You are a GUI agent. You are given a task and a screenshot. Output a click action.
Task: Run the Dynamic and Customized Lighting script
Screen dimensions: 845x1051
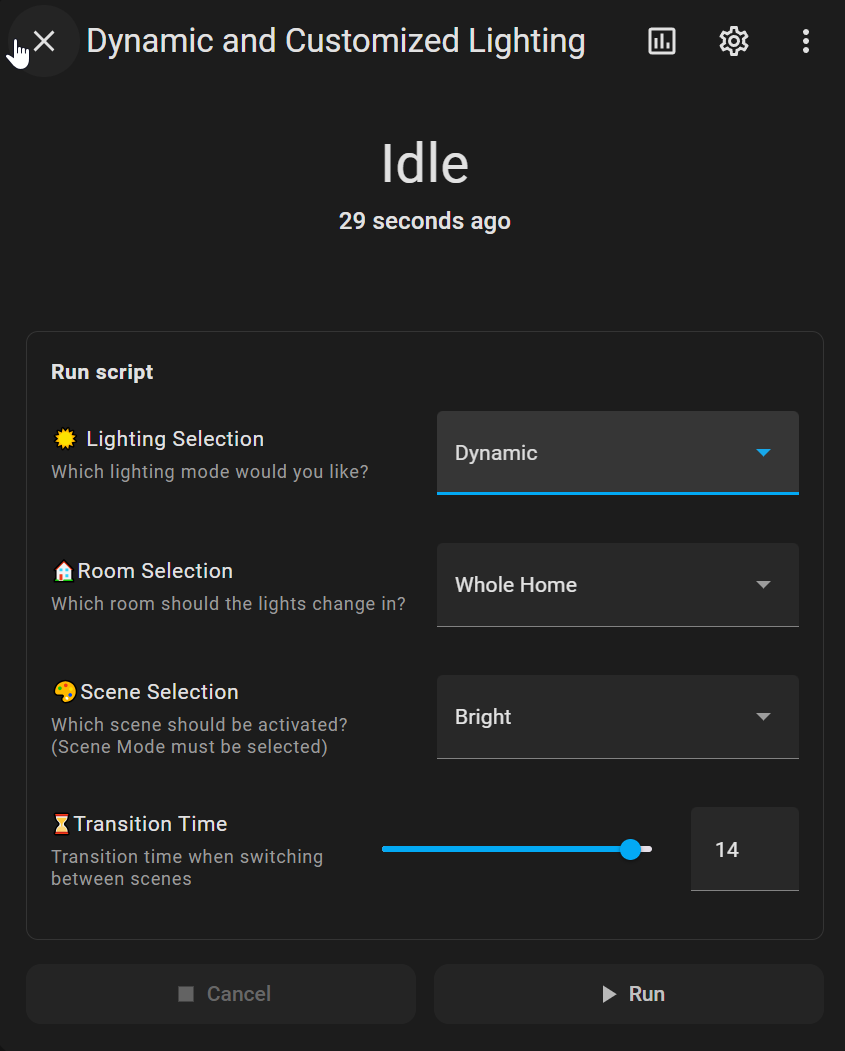point(629,993)
